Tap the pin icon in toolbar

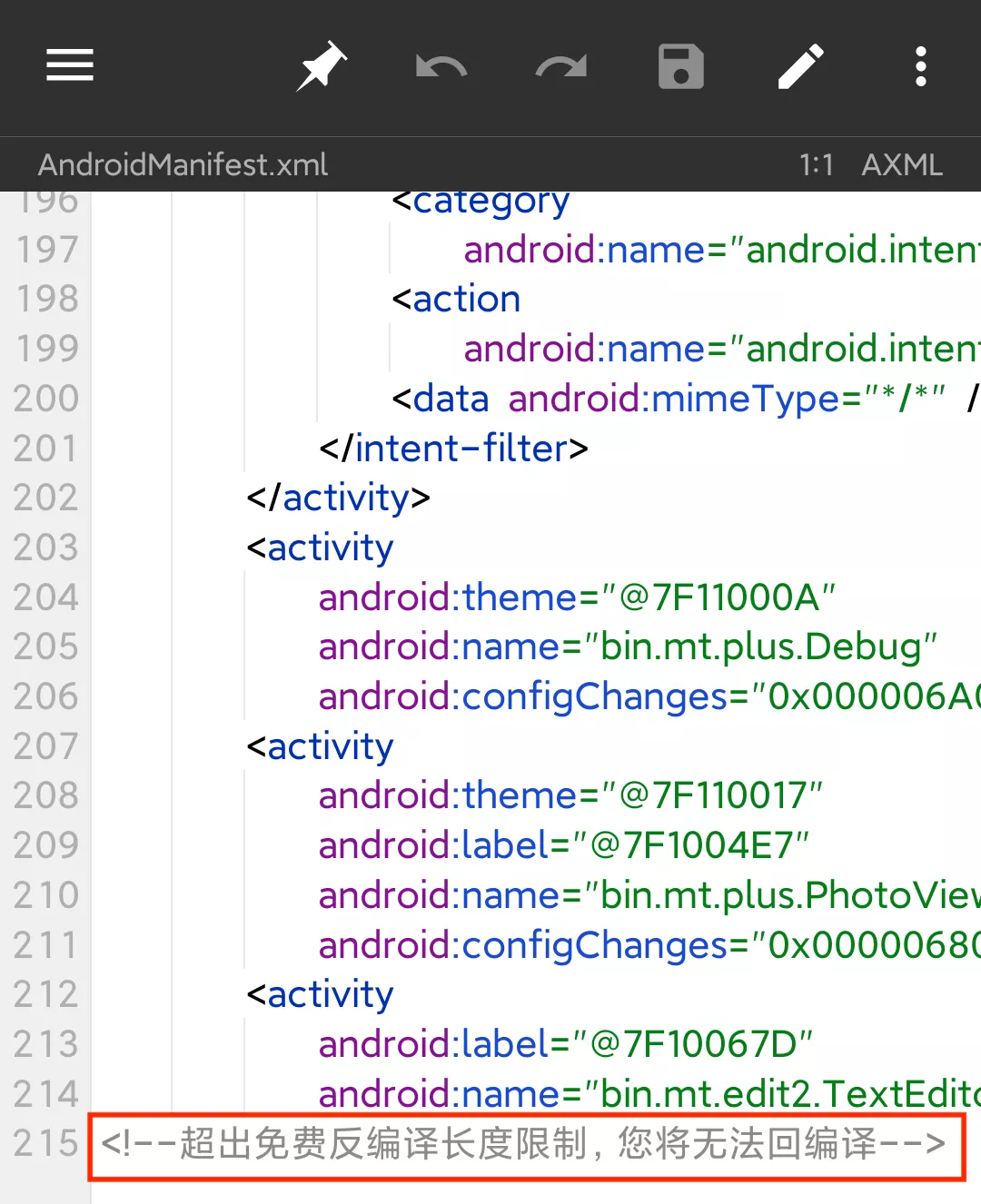pyautogui.click(x=322, y=66)
